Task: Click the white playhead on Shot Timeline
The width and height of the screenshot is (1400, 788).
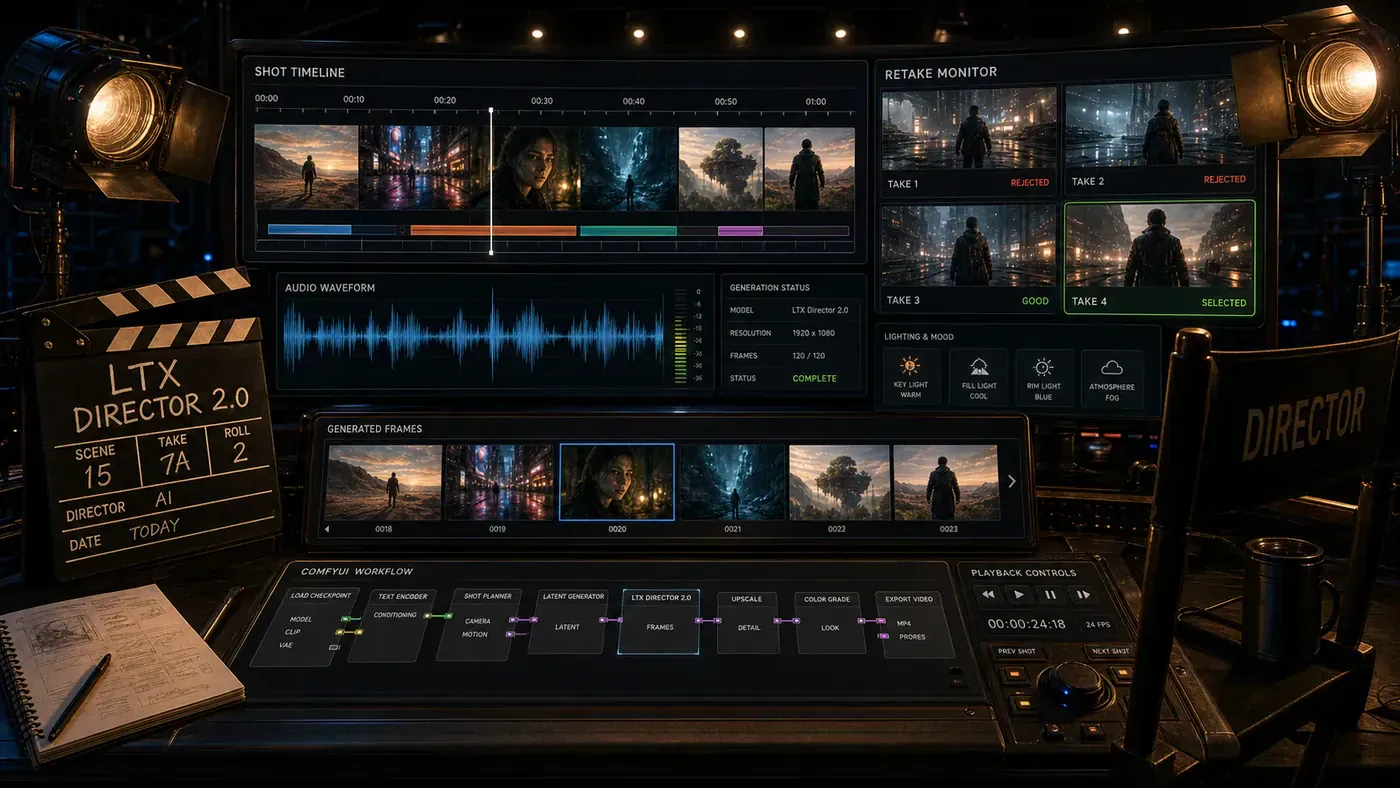Action: (x=491, y=180)
